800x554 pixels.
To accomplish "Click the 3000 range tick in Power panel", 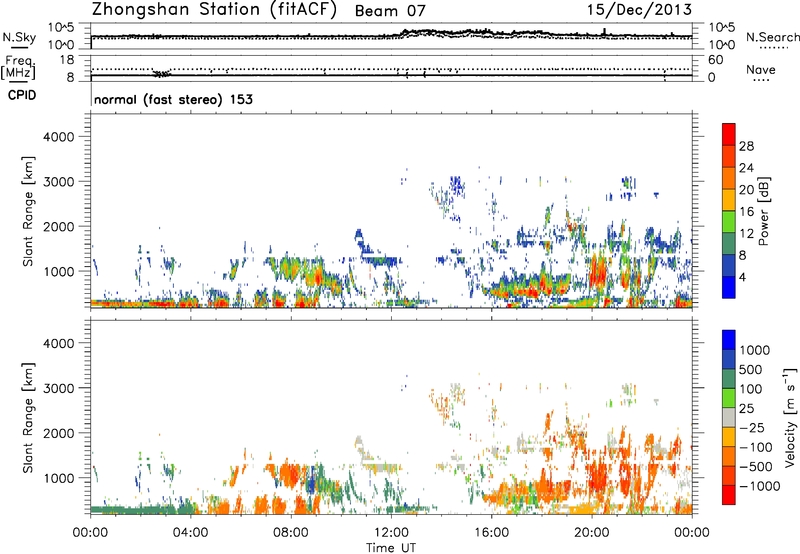I will pos(59,182).
